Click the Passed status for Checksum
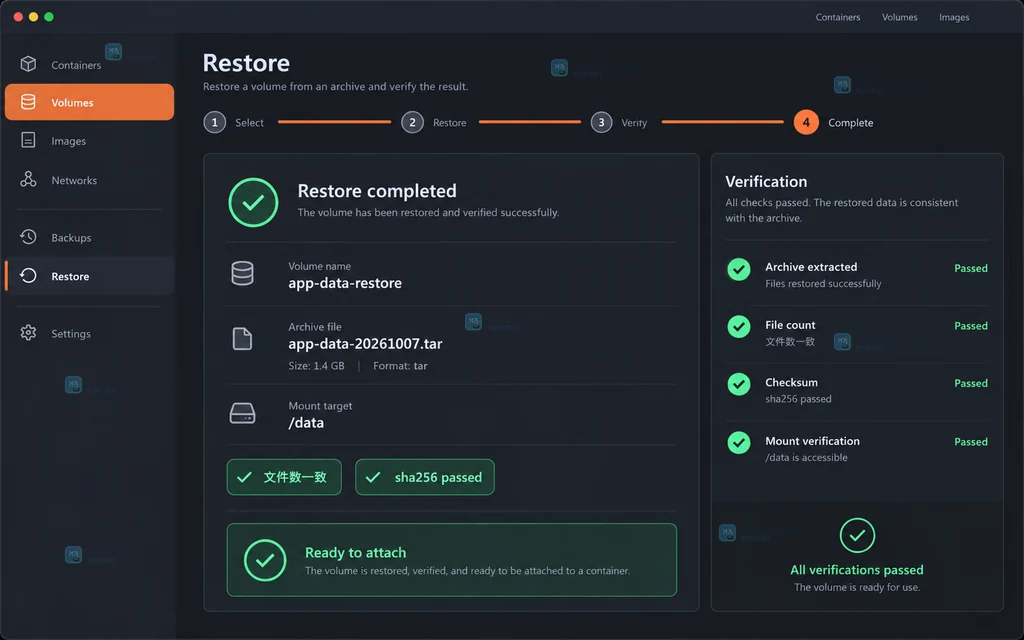Screen dimensions: 1024x640 (970, 383)
